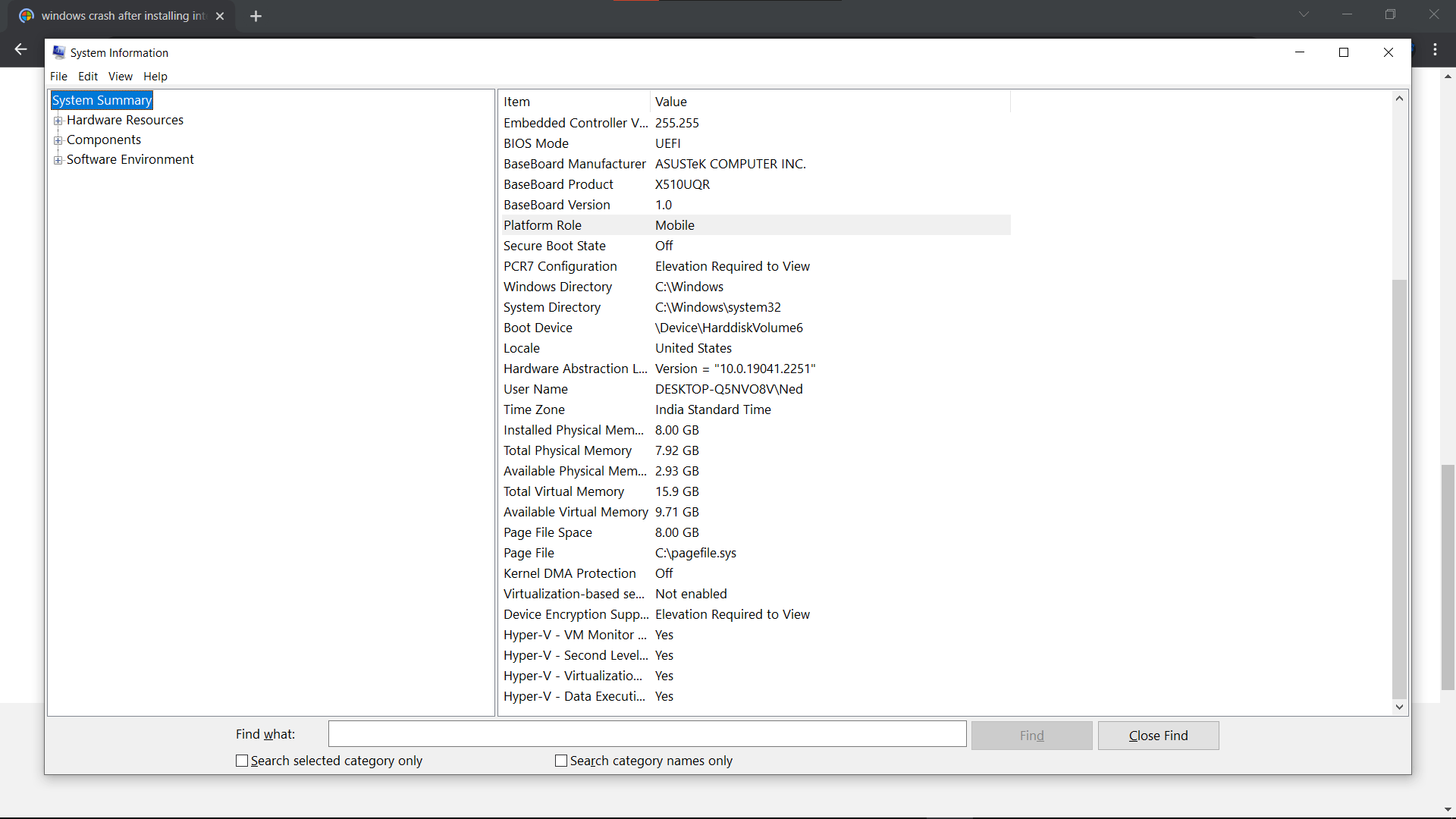
Task: Expand the Components tree node
Action: click(x=58, y=140)
